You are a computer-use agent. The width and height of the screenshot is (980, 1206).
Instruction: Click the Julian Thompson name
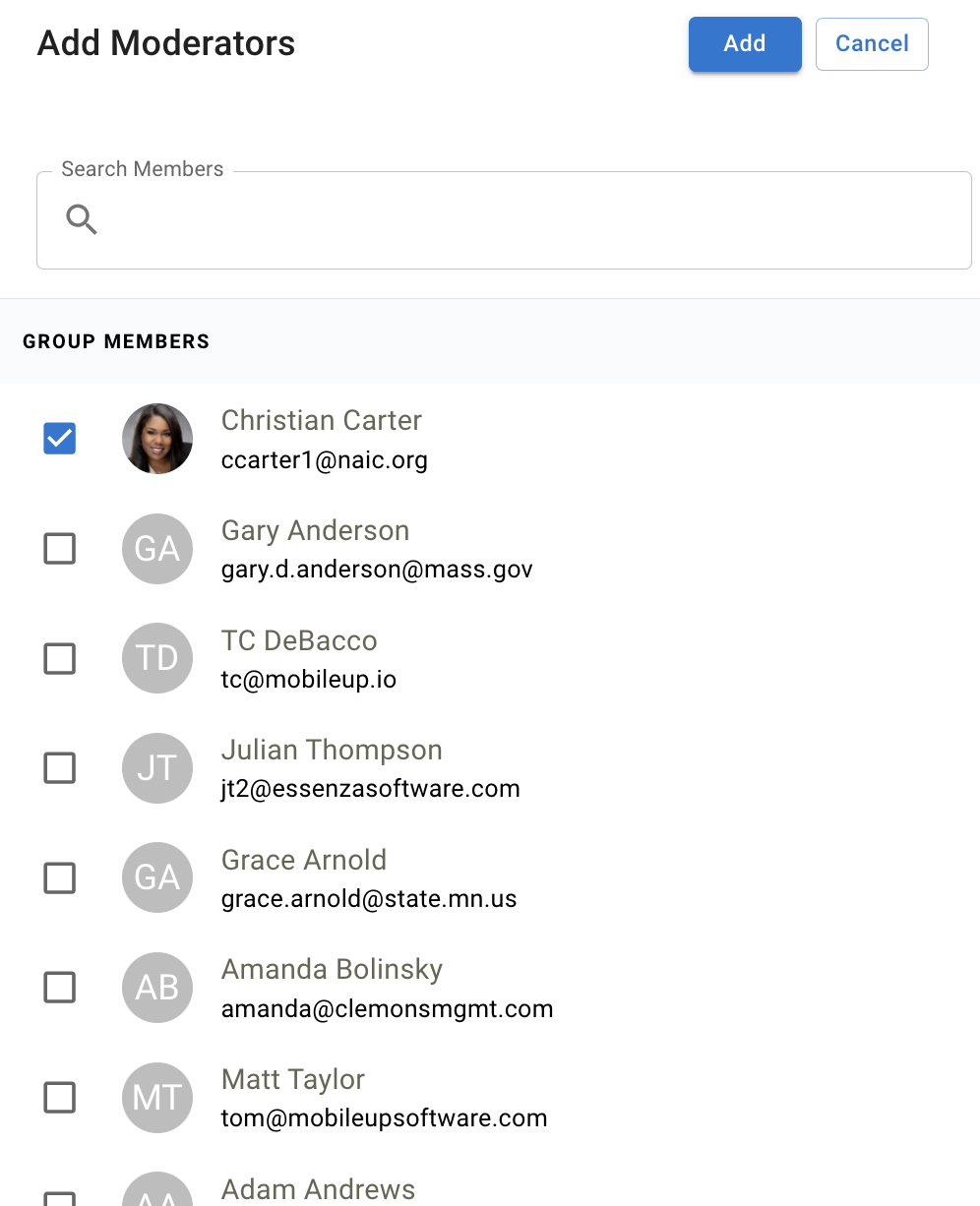[x=332, y=750]
